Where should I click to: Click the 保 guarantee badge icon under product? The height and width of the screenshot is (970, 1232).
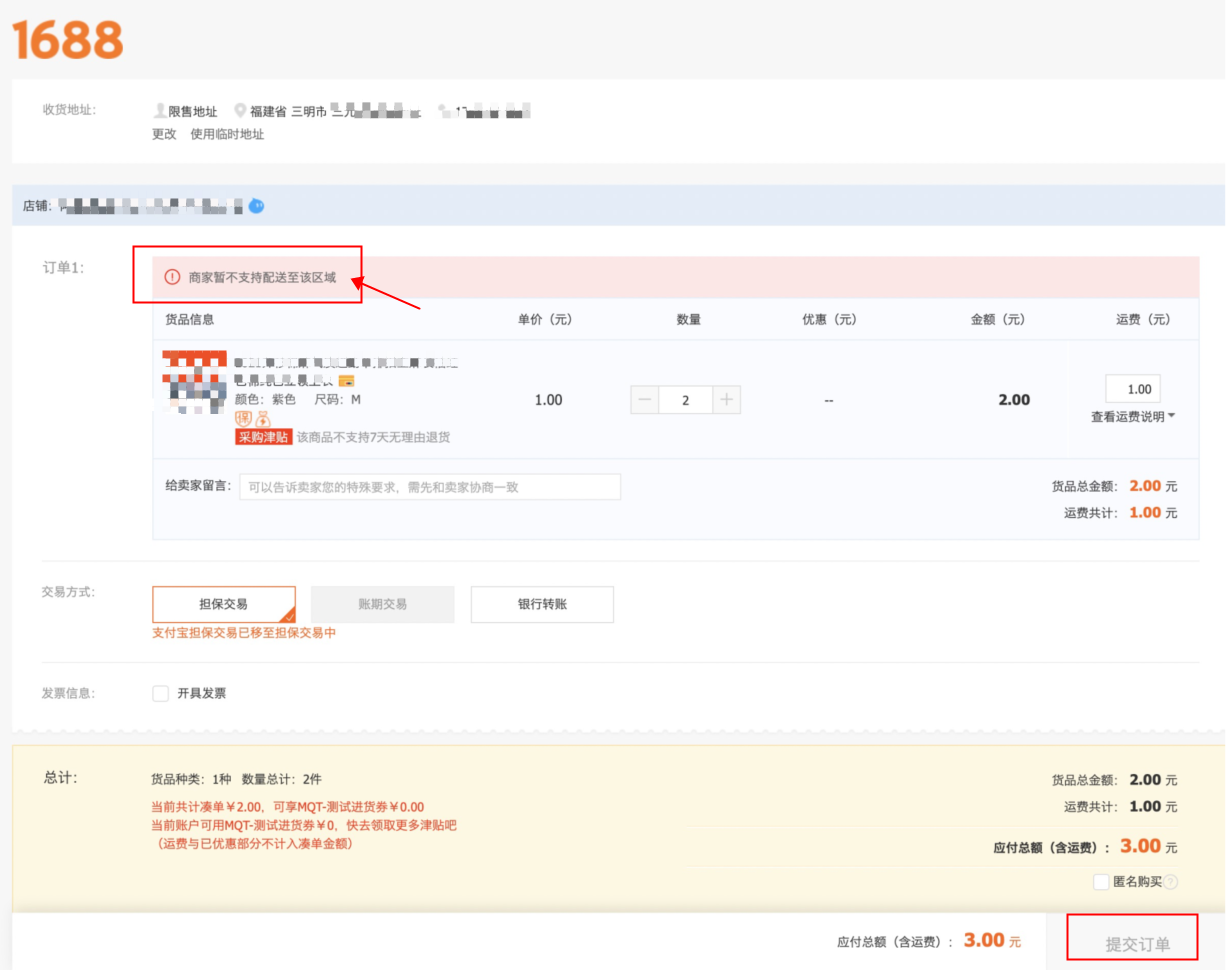(243, 418)
